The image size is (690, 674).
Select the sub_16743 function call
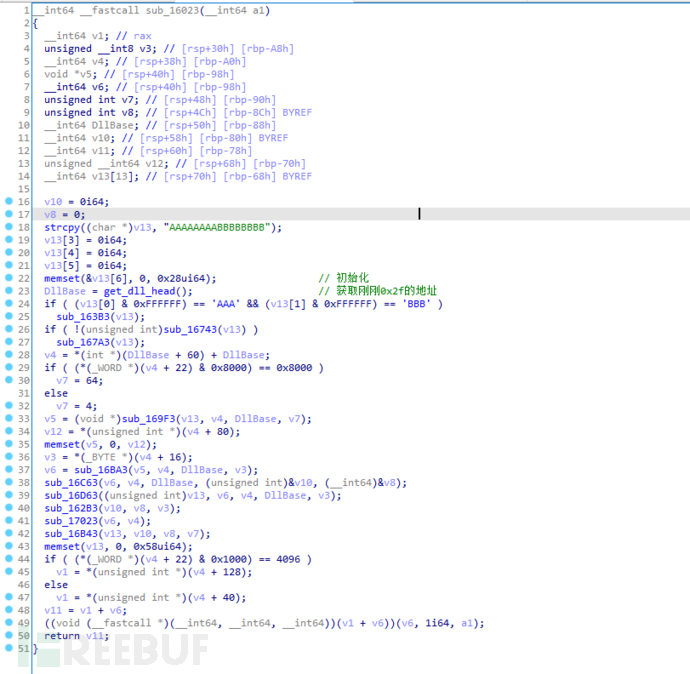190,330
